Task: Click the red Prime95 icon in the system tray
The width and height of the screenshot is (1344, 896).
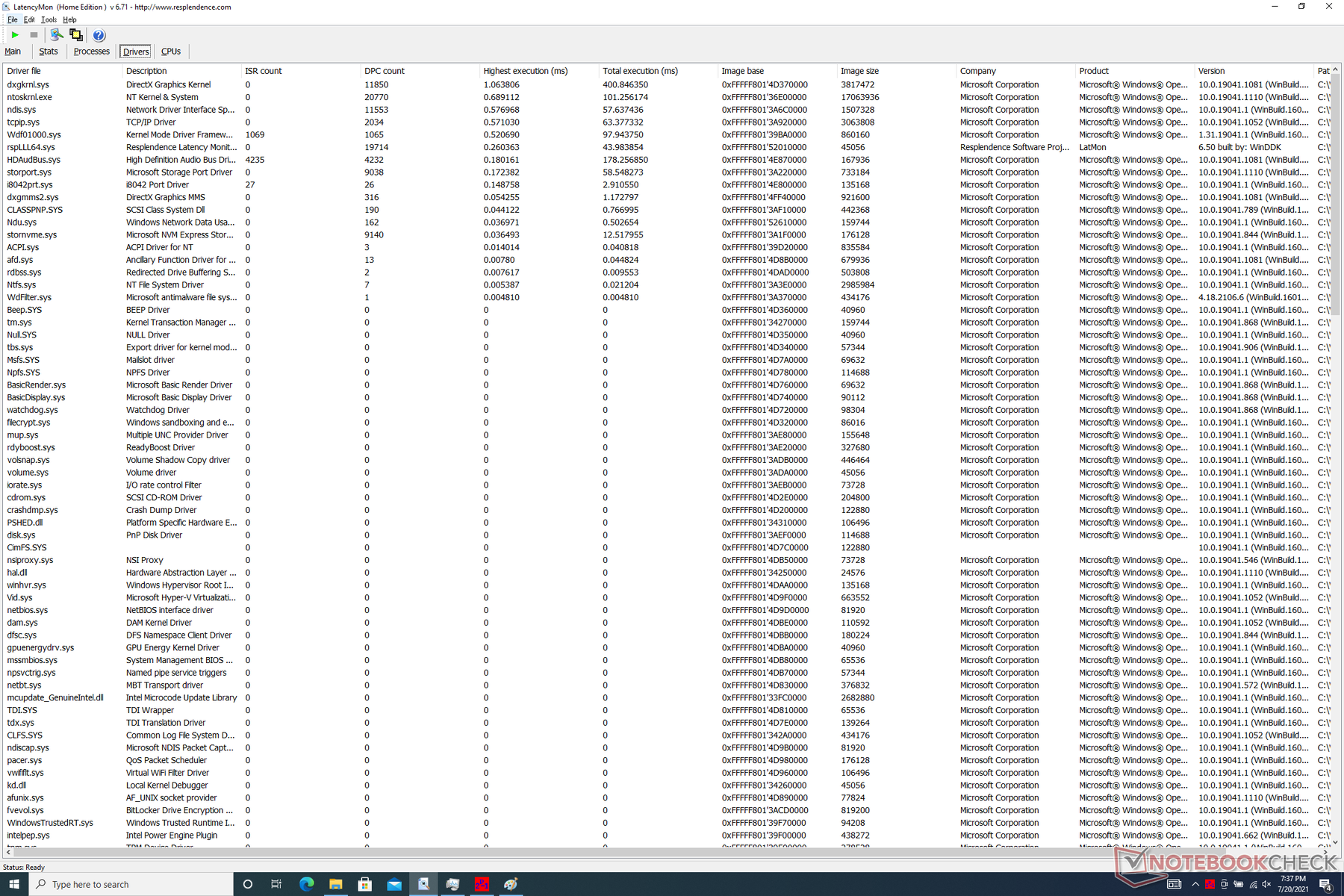Action: [x=1210, y=884]
